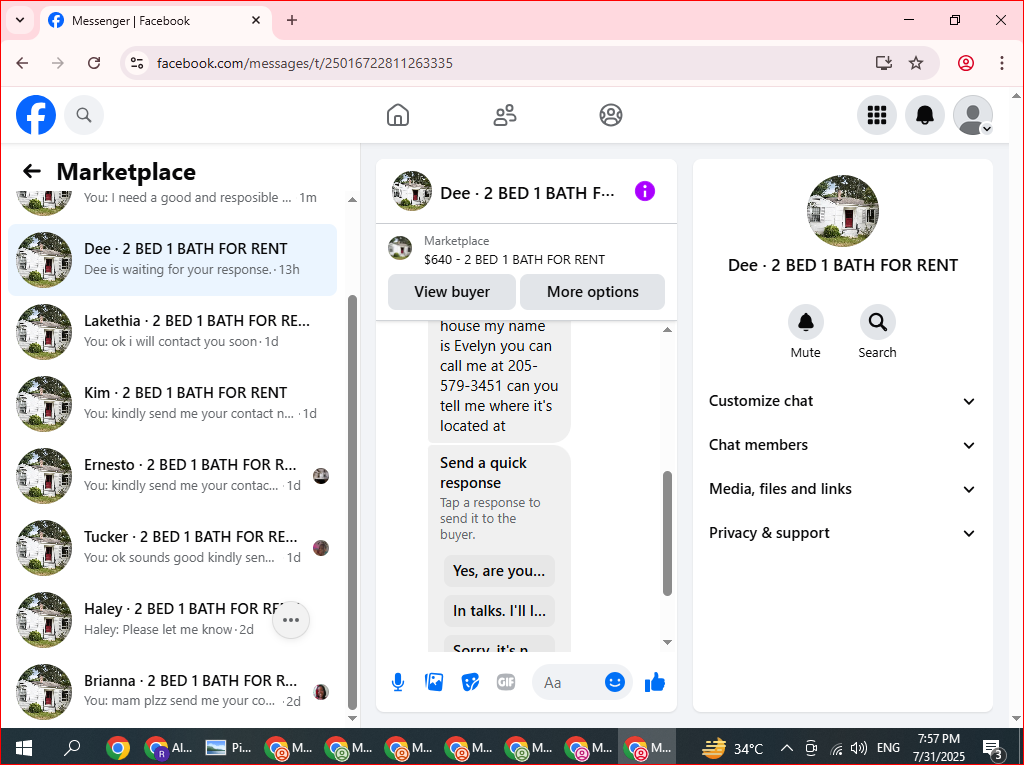Screen dimensions: 1024x765
Task: Go to the Home feed icon
Action: click(x=398, y=115)
